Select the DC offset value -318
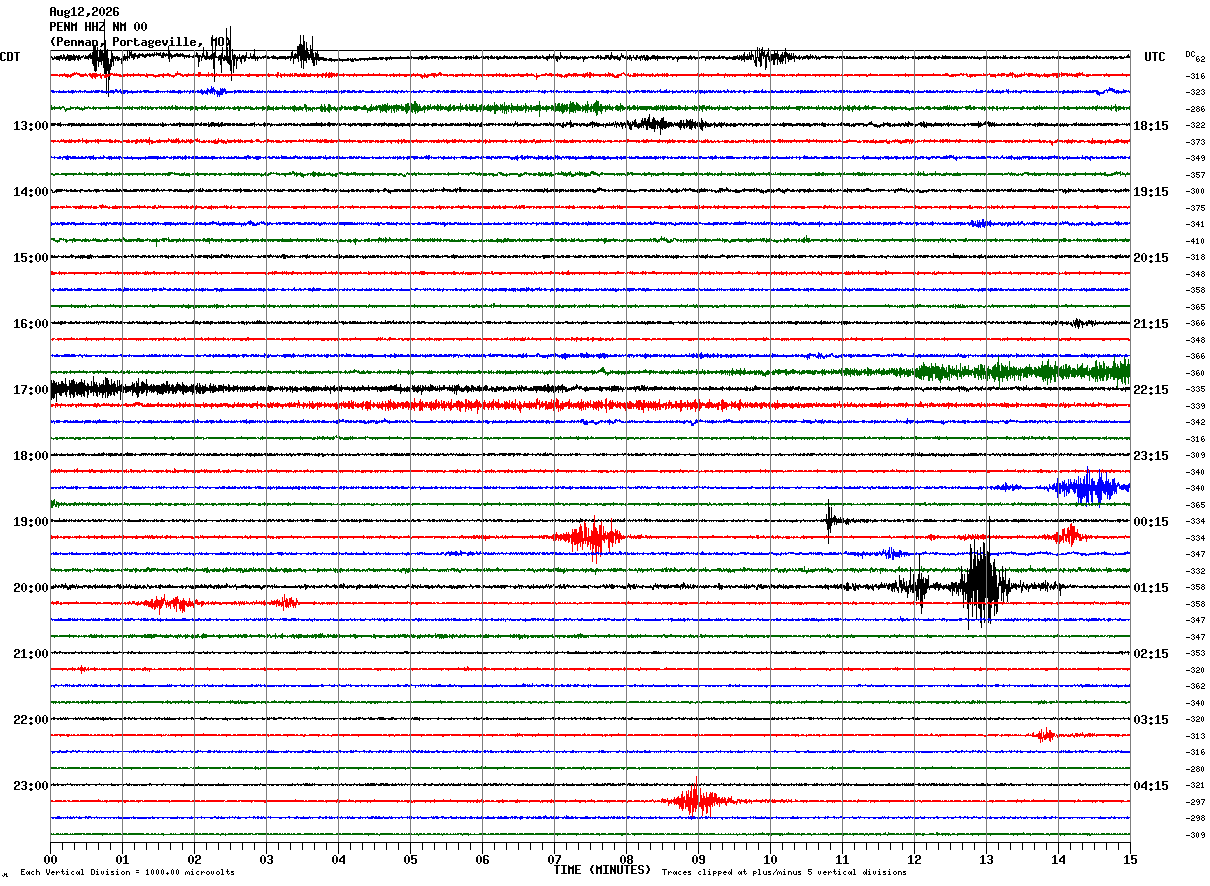 click(x=1195, y=257)
